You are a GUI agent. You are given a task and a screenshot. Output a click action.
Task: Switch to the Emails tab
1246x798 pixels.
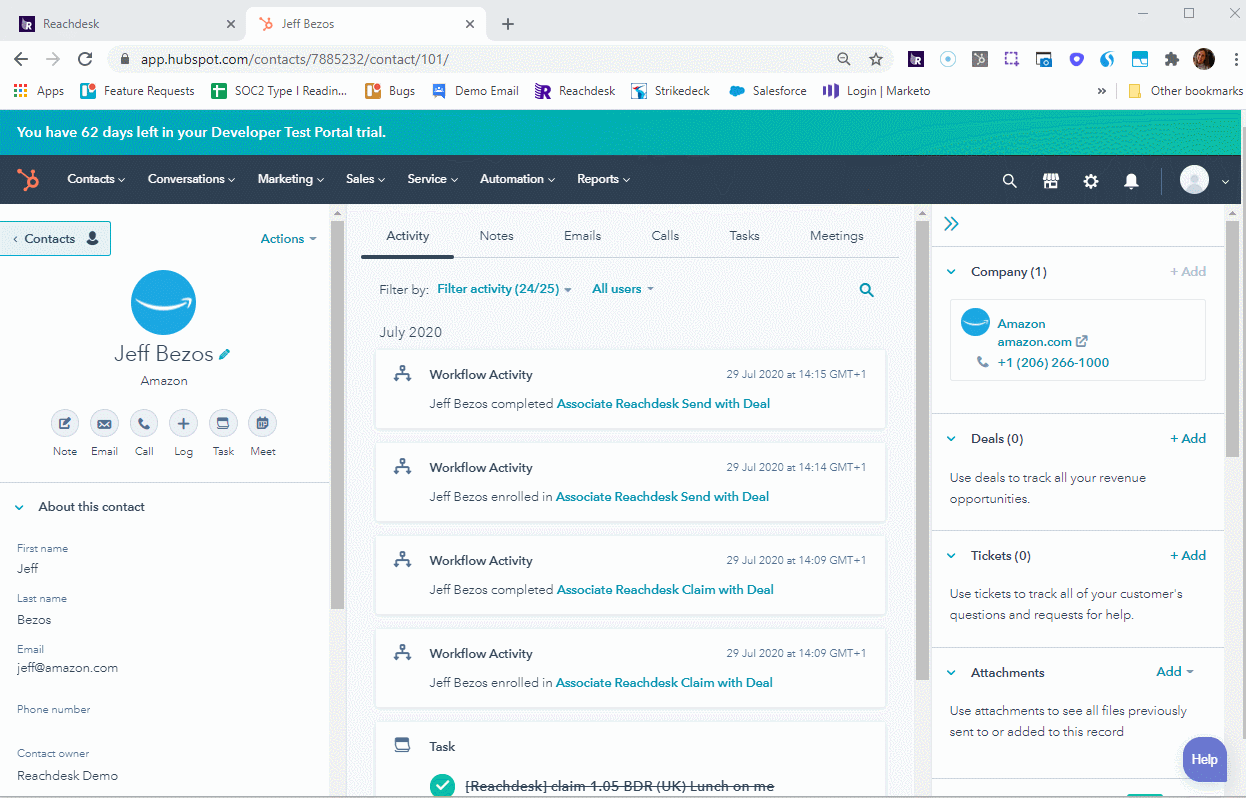pos(582,236)
